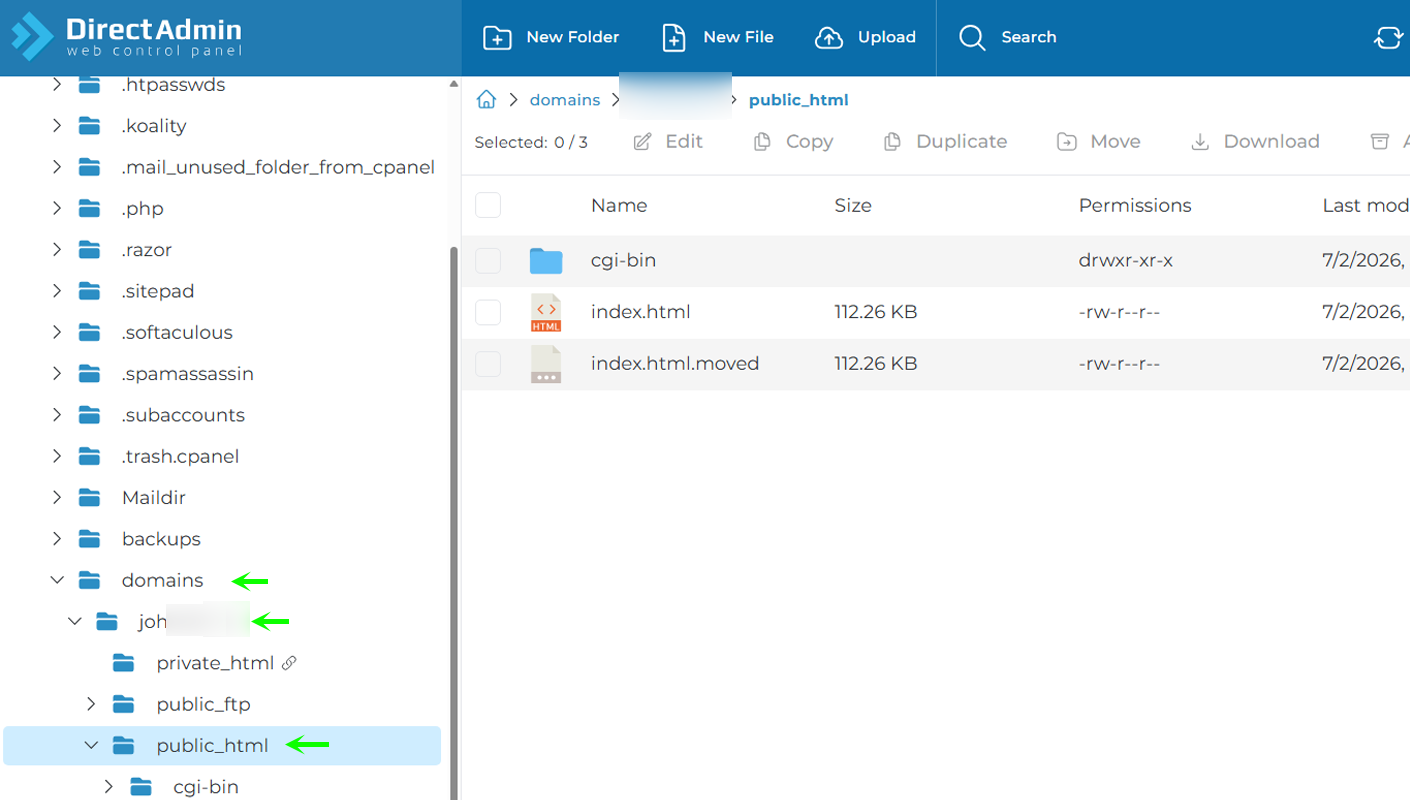This screenshot has width=1410, height=800.
Task: Click the private_html folder icon
Action: click(x=124, y=663)
